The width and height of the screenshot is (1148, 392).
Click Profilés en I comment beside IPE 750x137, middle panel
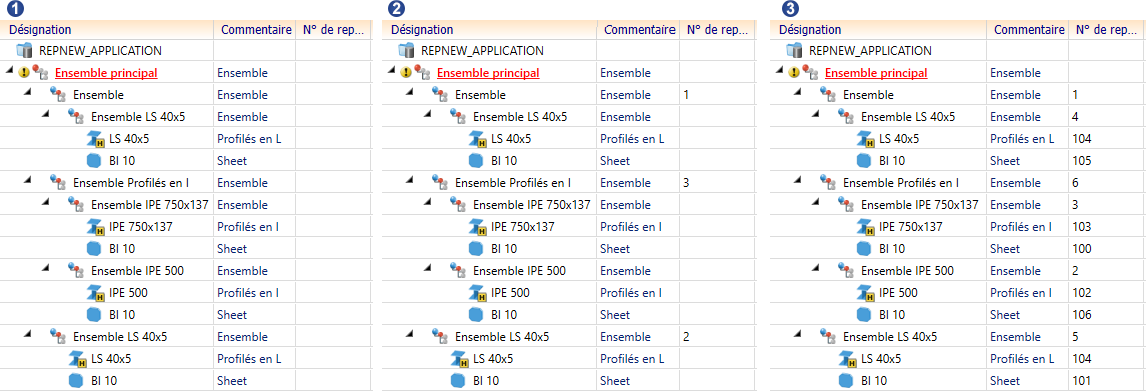(631, 227)
